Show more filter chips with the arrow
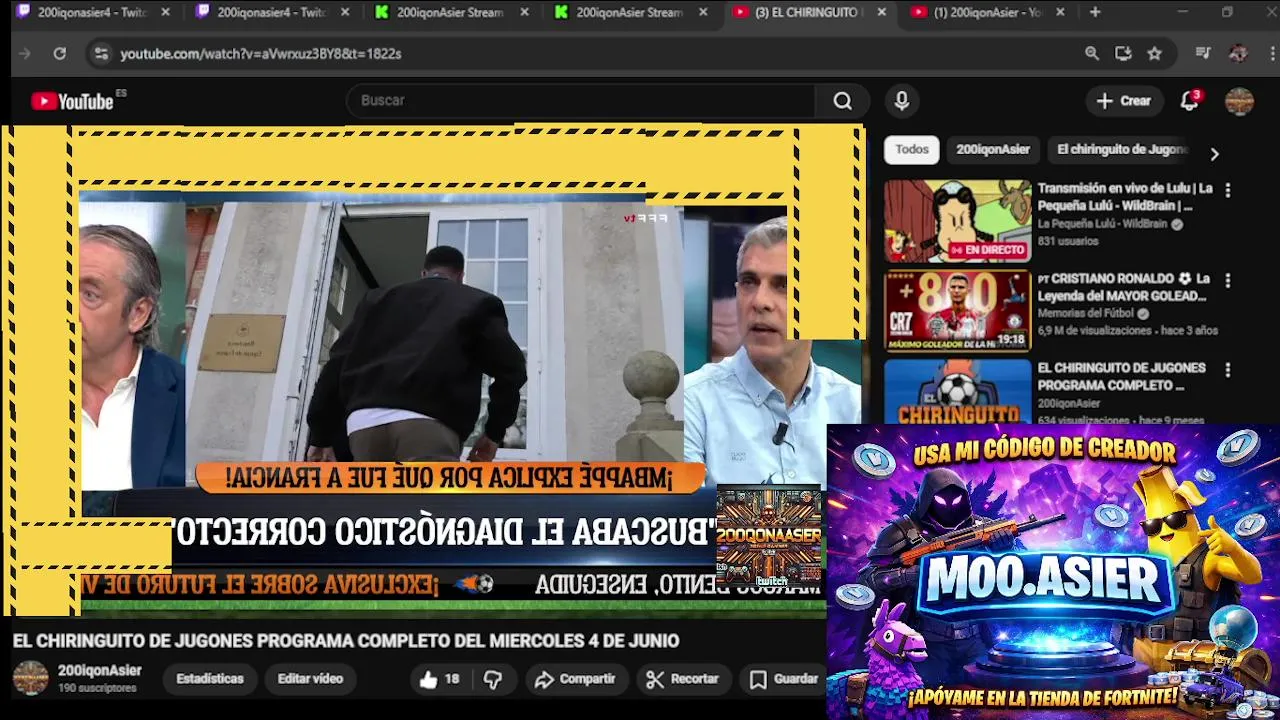This screenshot has width=1280, height=720. click(1214, 154)
